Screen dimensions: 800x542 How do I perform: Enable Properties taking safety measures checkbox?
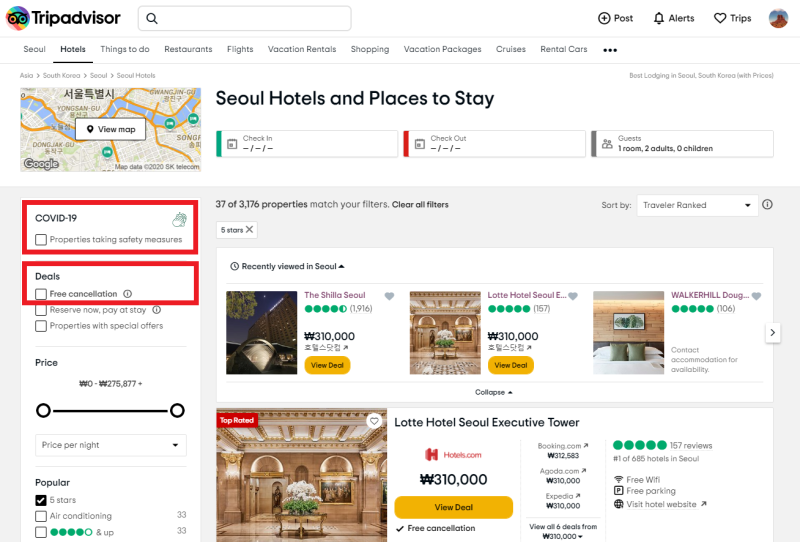(41, 239)
